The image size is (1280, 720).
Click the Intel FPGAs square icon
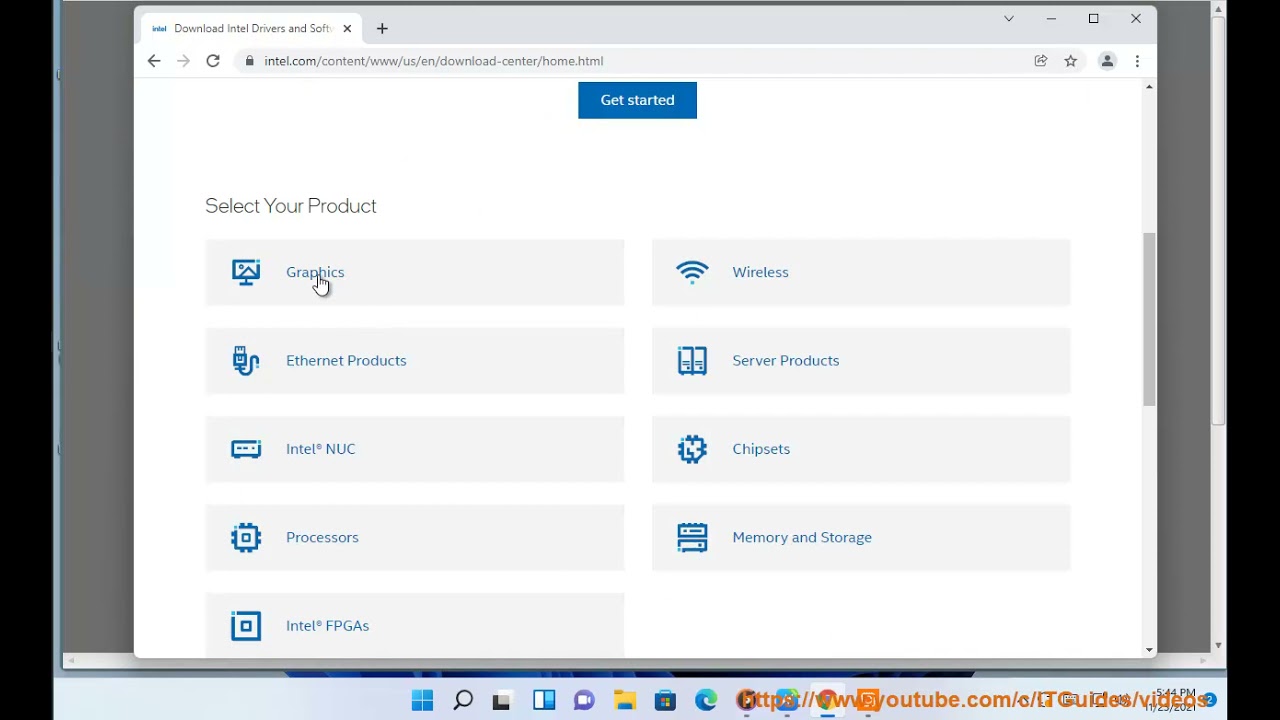click(246, 626)
